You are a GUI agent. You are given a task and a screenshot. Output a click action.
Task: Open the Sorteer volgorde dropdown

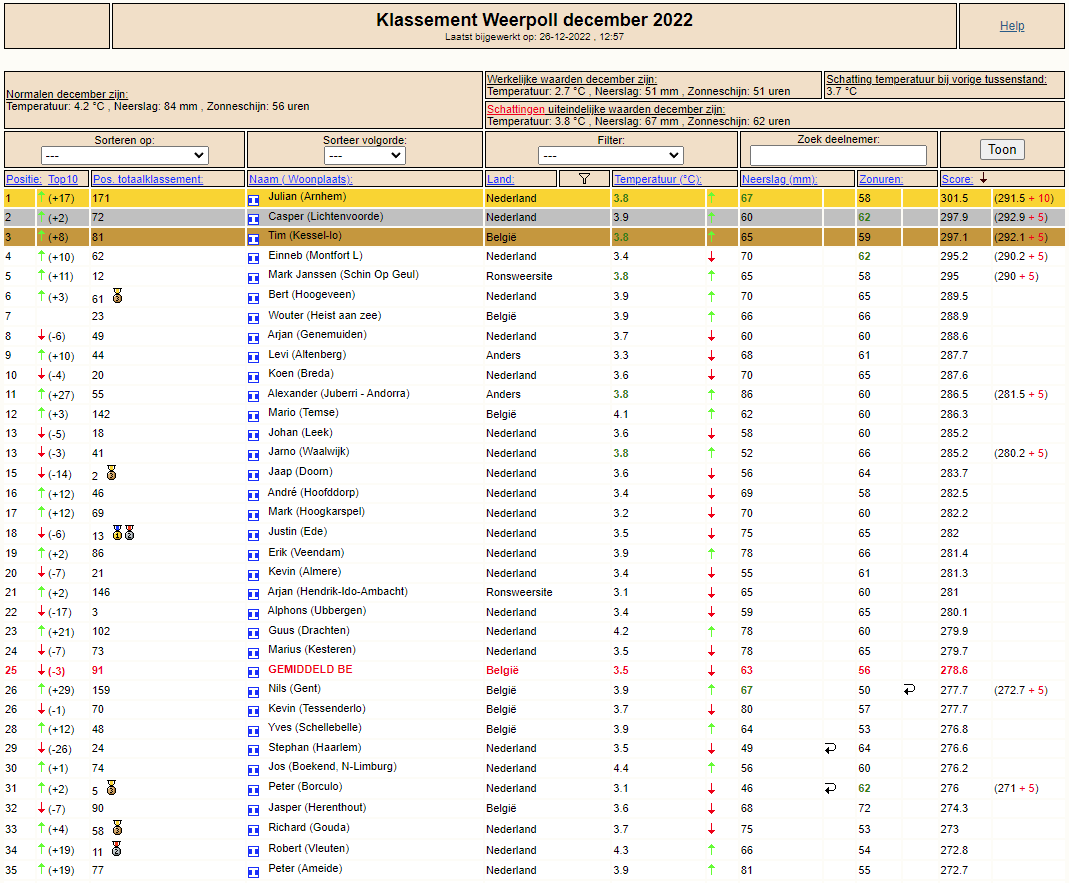pos(364,155)
